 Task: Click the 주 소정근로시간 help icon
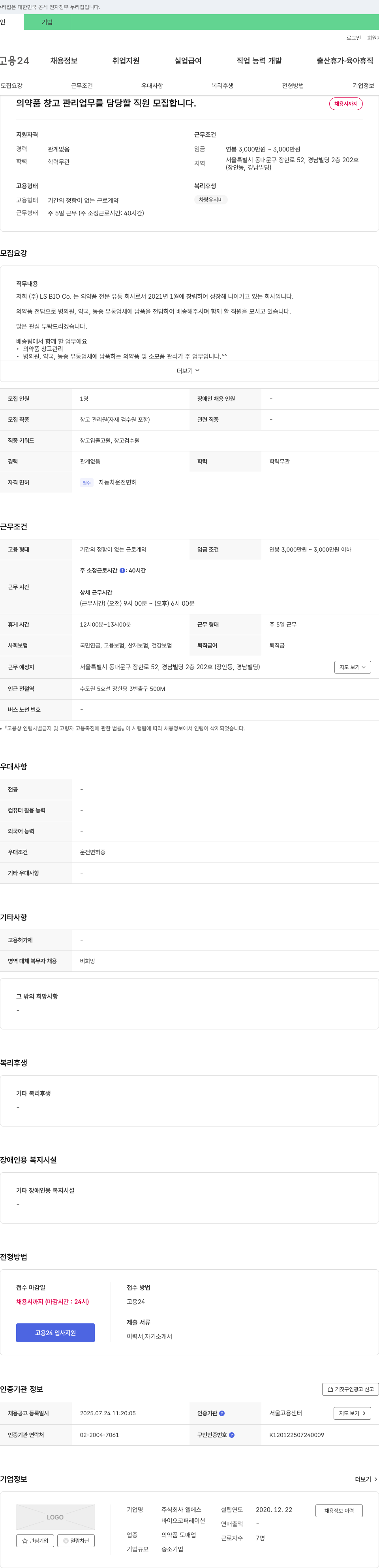[x=122, y=571]
